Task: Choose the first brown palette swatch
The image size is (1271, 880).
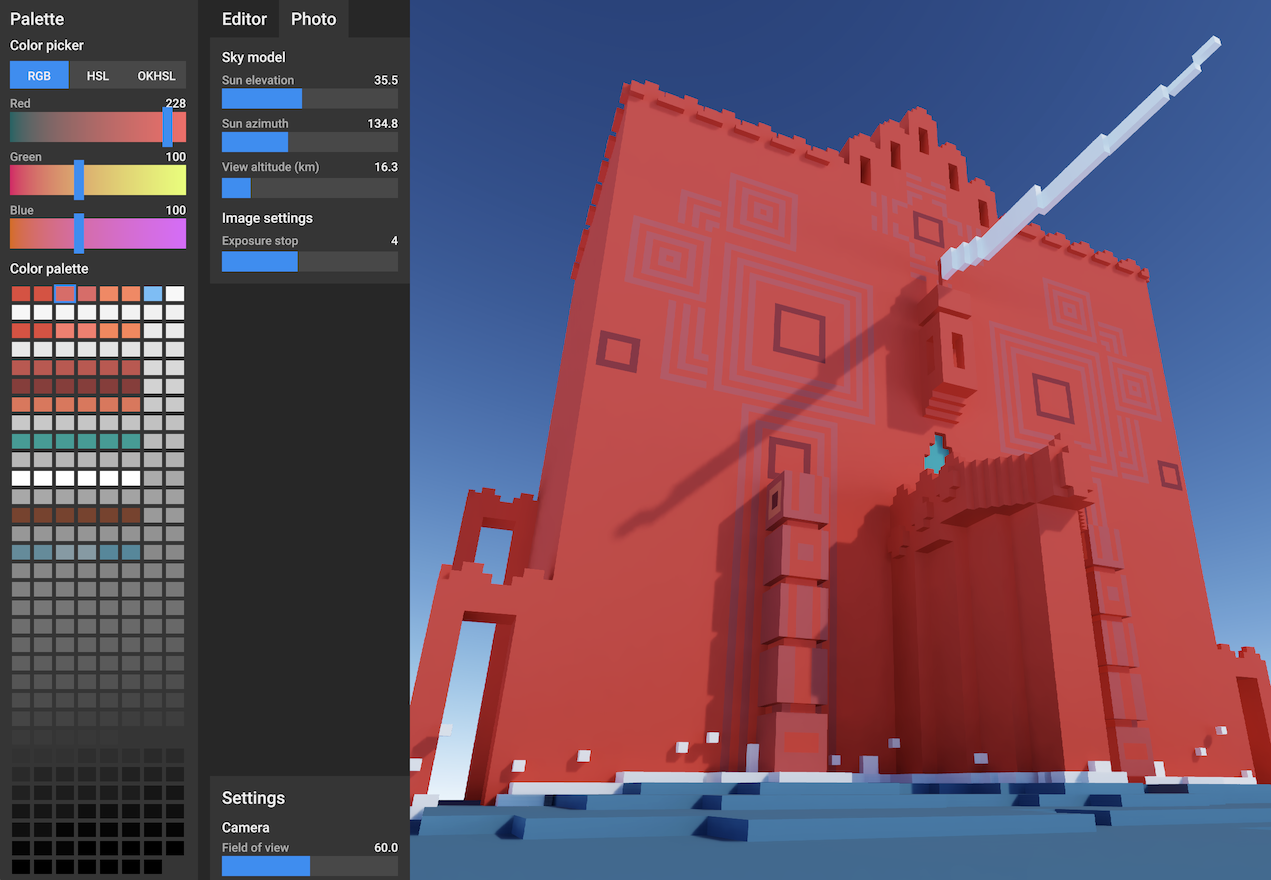Action: [x=21, y=515]
